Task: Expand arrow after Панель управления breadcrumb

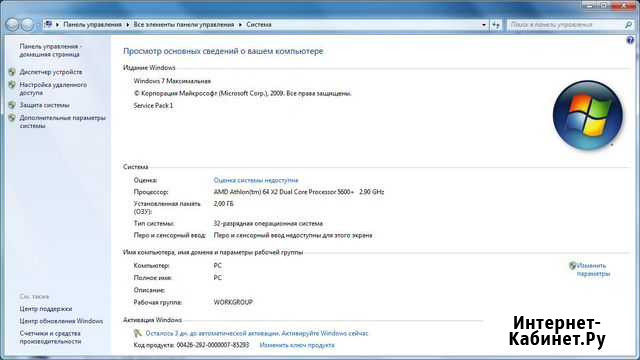Action: click(127, 25)
